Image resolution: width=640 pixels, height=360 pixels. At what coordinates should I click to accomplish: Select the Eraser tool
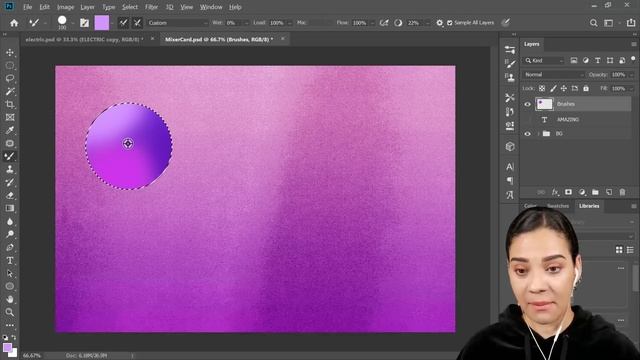tap(10, 196)
